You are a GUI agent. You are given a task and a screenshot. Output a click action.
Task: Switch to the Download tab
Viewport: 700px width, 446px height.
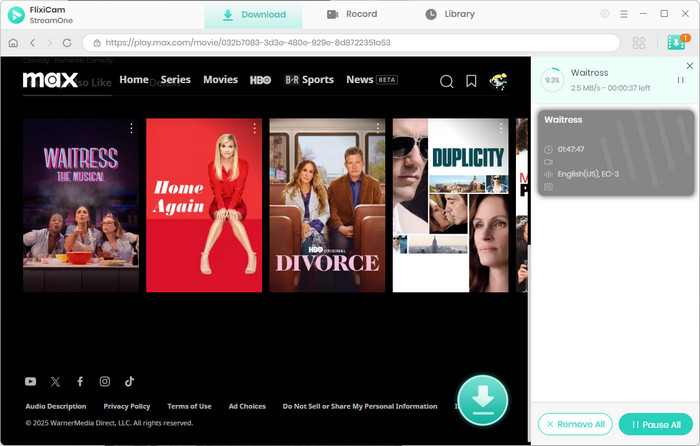pos(254,15)
